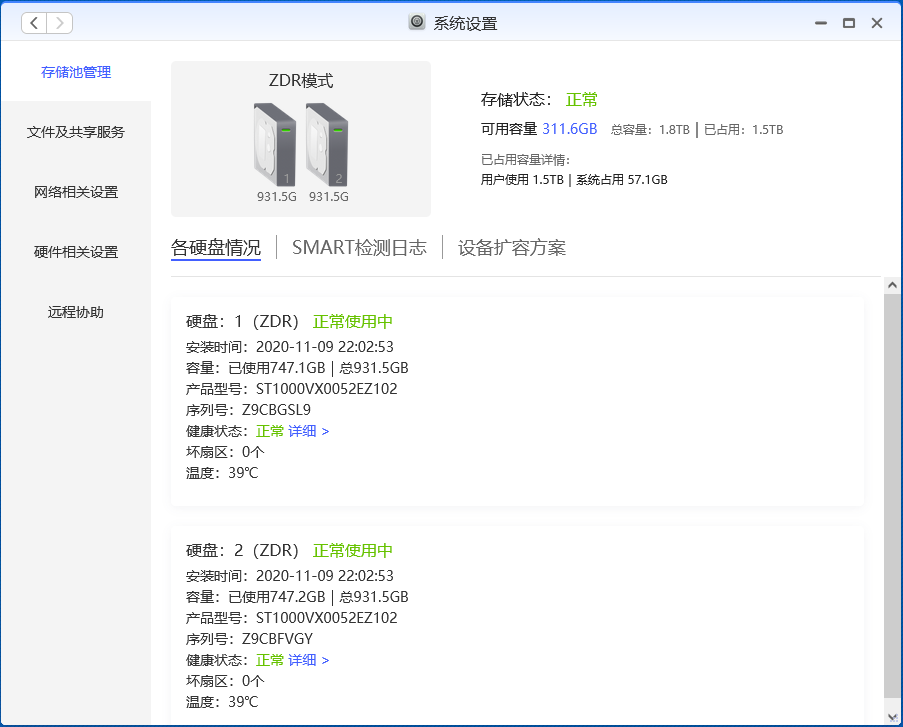Click 已占用 1.5TB text
The width and height of the screenshot is (903, 727).
coord(743,130)
